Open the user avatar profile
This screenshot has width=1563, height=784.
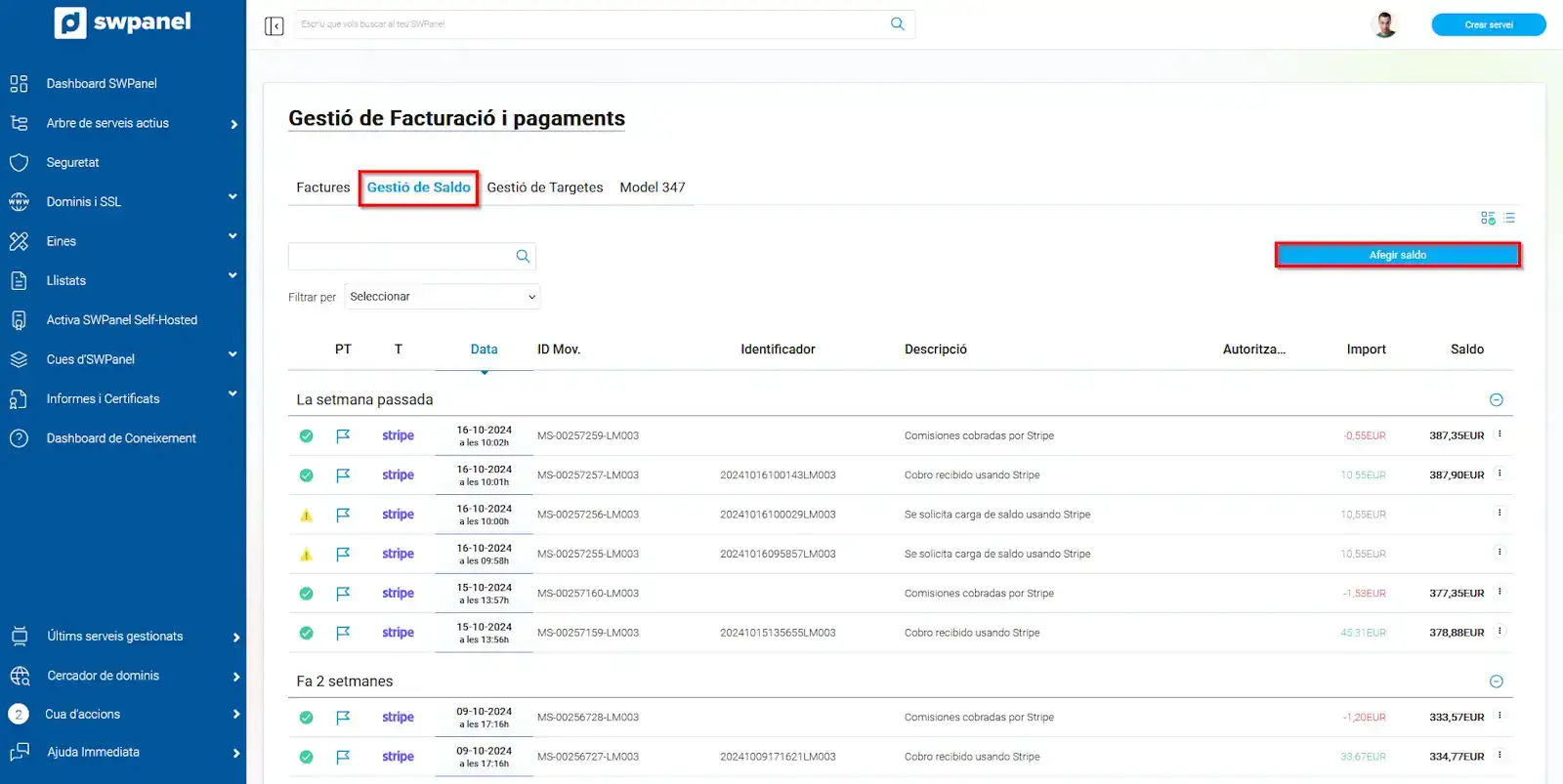point(1384,25)
